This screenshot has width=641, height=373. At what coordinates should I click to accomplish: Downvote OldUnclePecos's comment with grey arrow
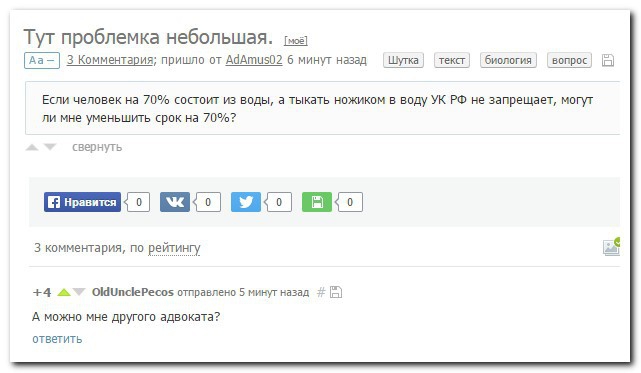78,292
